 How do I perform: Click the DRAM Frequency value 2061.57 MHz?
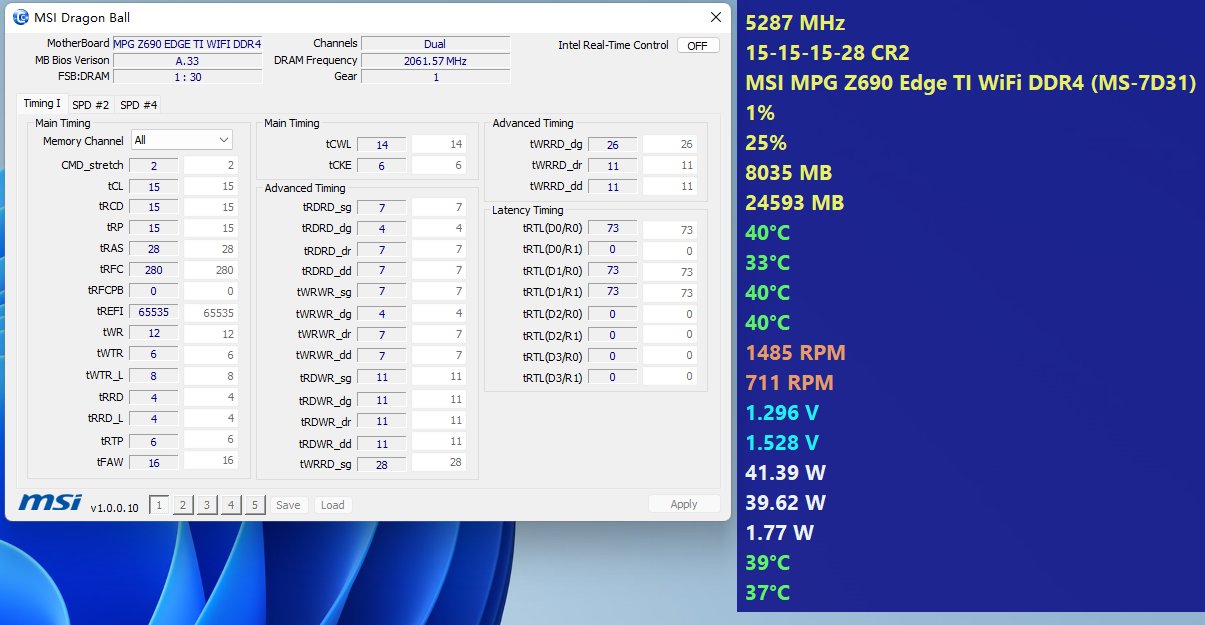click(x=436, y=60)
